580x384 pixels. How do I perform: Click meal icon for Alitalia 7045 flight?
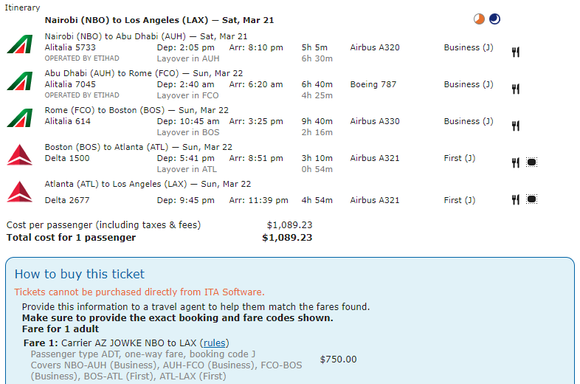pyautogui.click(x=516, y=89)
